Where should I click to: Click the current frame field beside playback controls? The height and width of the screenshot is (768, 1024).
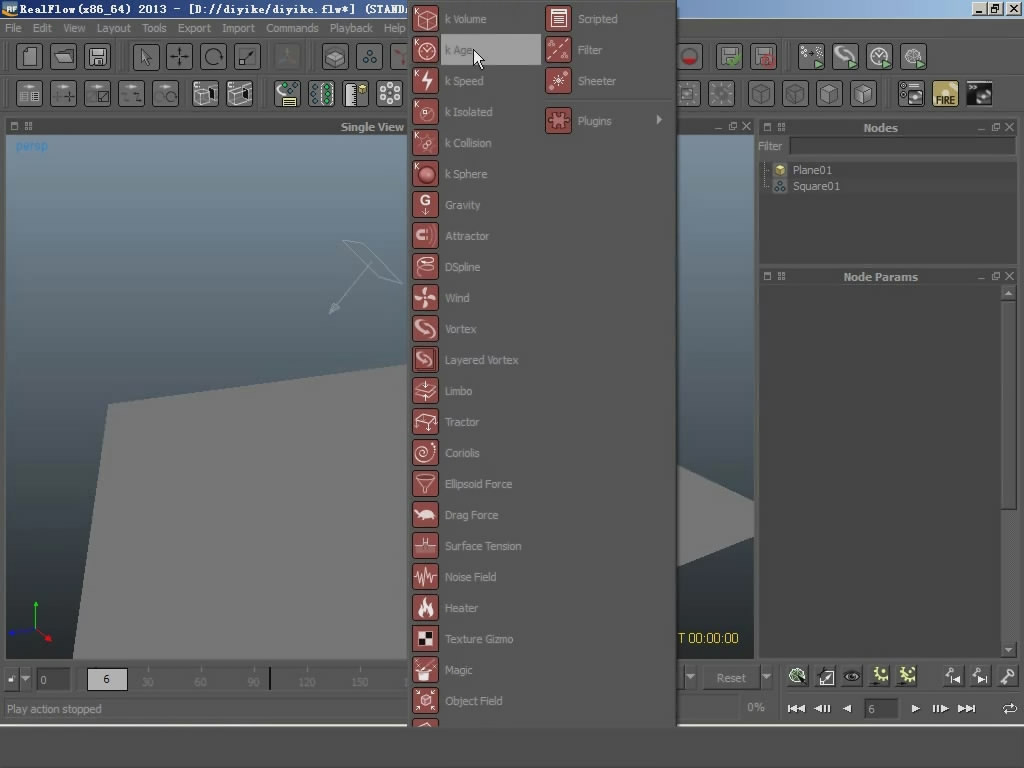coord(881,709)
